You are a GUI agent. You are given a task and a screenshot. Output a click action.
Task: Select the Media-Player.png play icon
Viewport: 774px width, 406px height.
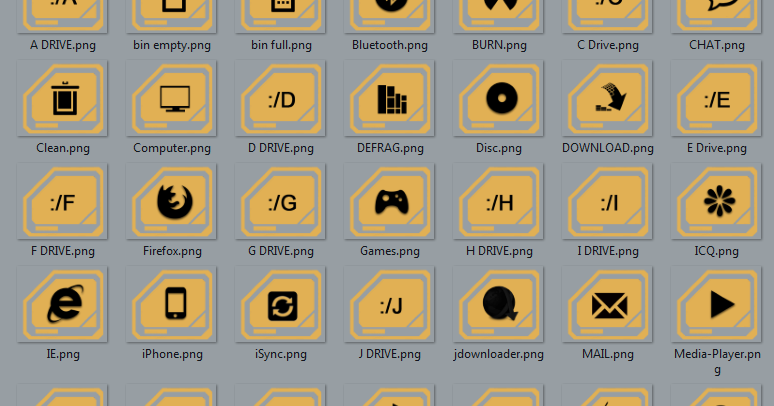click(717, 304)
